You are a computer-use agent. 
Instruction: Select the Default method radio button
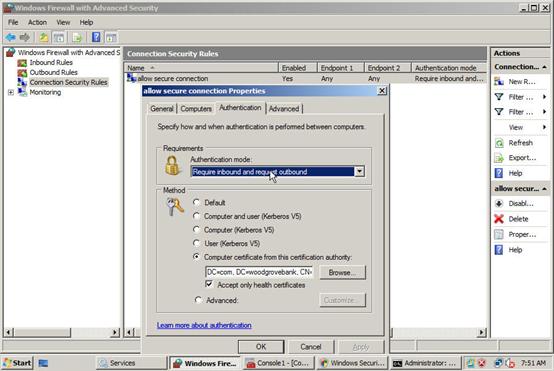[196, 202]
